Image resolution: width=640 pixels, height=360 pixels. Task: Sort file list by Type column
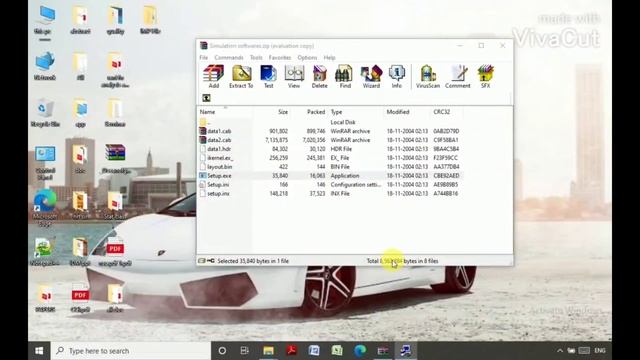336,112
